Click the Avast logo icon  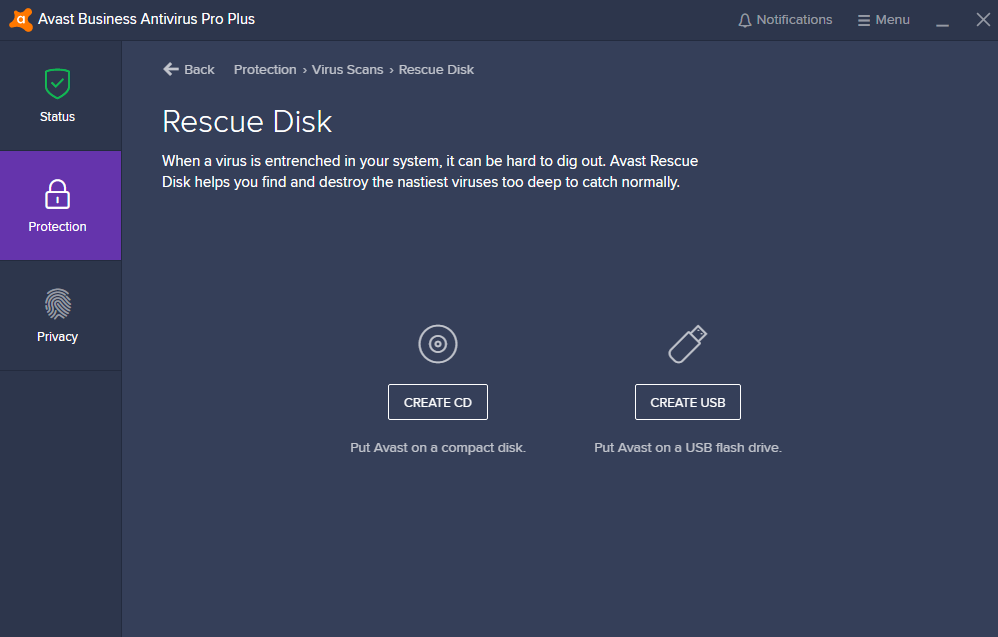click(20, 18)
